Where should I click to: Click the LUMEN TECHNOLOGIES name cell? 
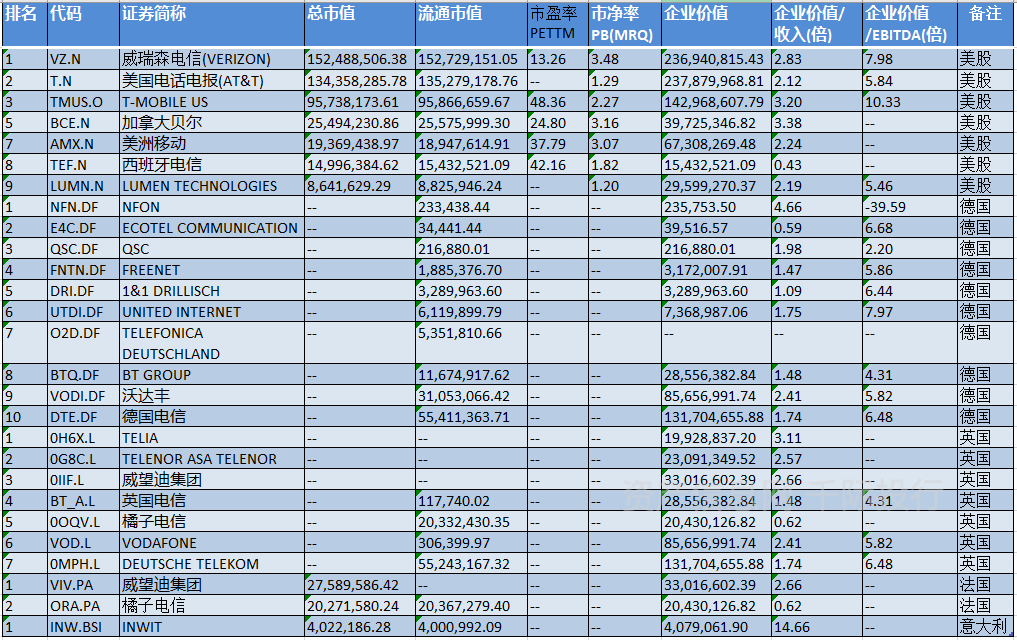[x=212, y=185]
